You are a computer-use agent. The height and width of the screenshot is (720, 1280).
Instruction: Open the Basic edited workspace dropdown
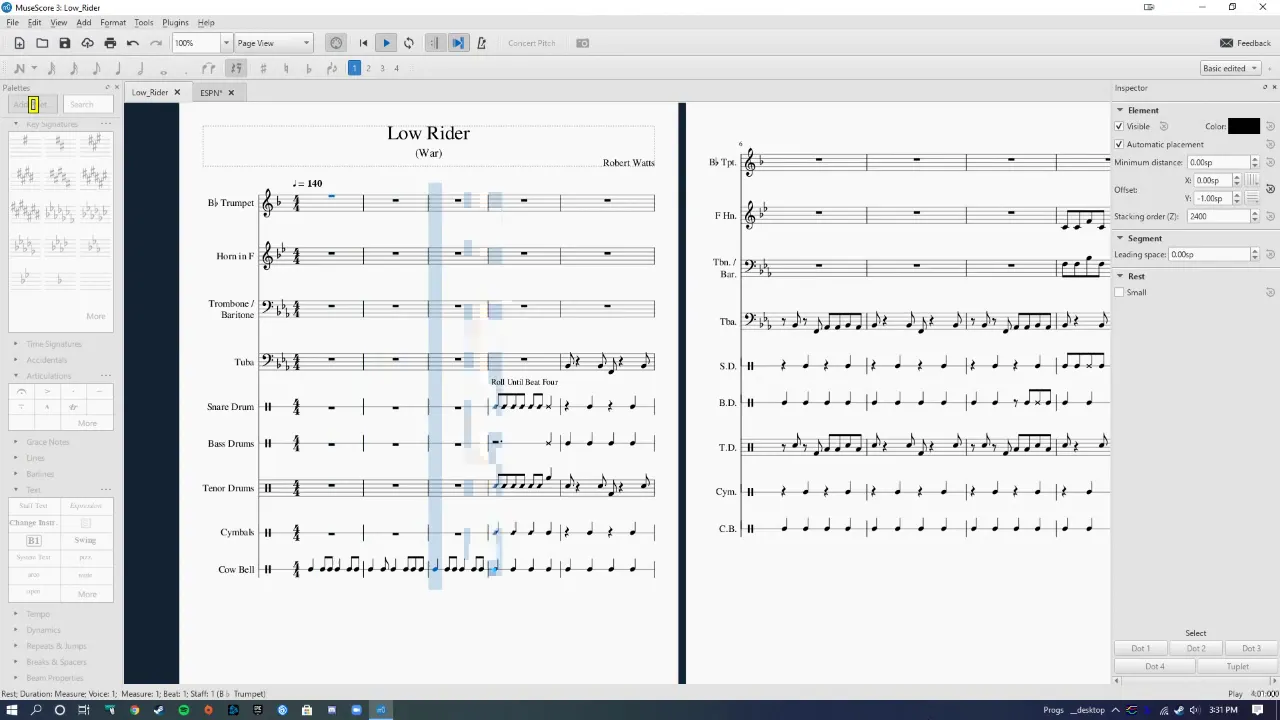1230,68
